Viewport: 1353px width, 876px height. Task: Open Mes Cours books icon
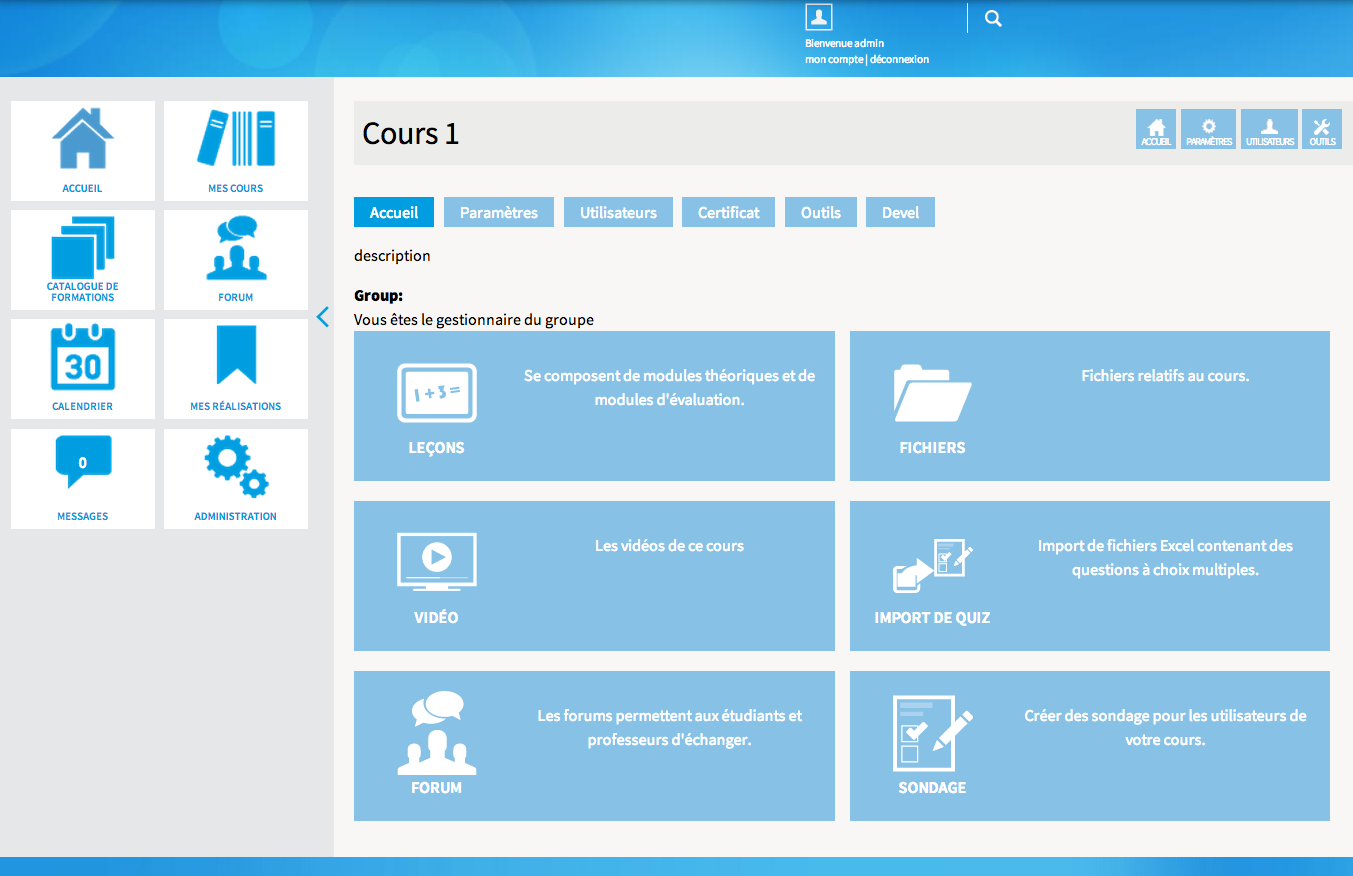coord(236,140)
